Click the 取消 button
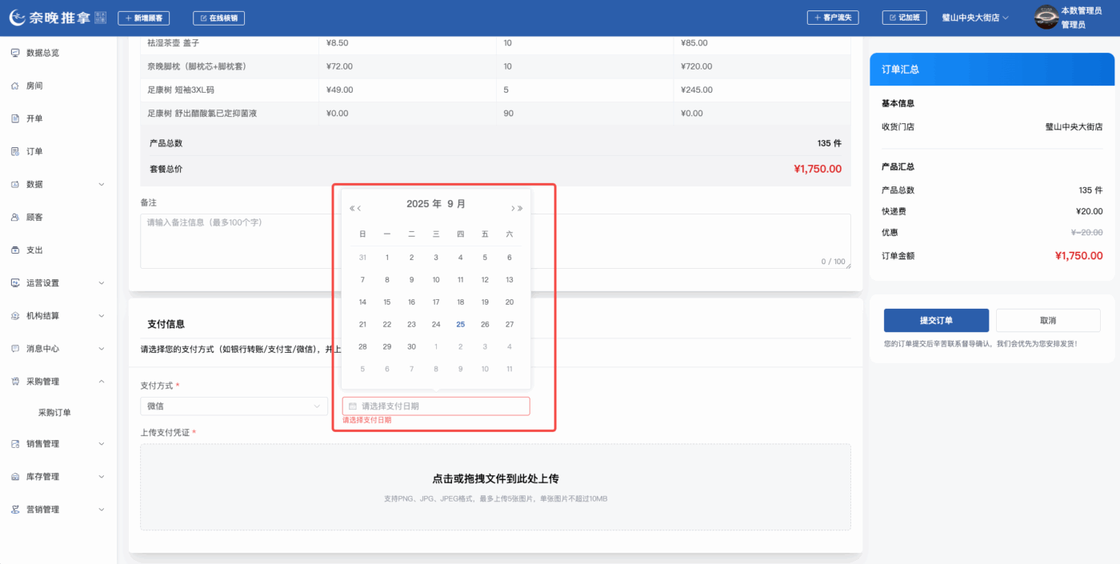Screen dimensions: 1120x564 click(x=1047, y=320)
